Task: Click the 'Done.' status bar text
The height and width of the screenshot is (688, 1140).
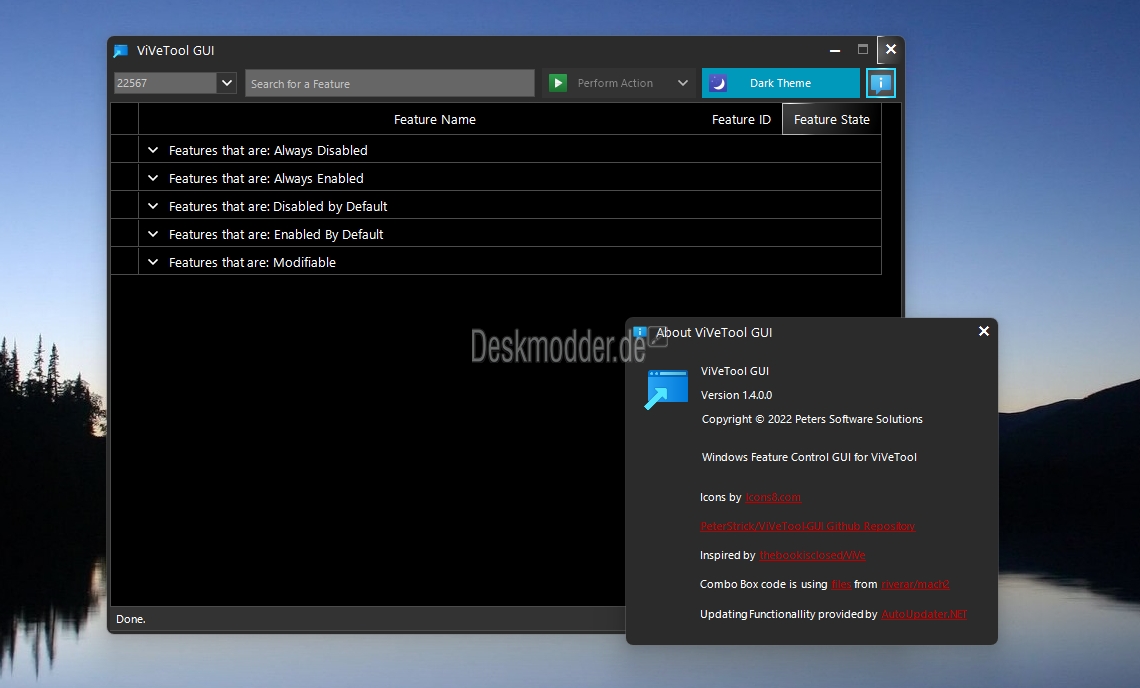Action: 131,620
